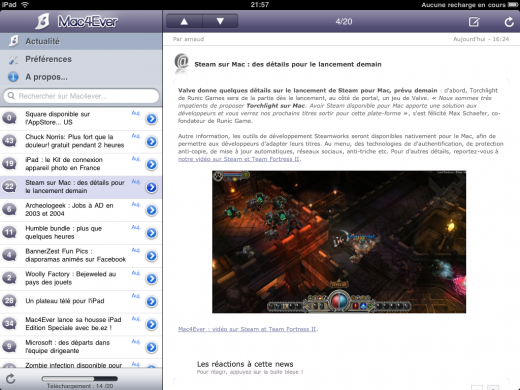This screenshot has height=390, width=520.
Task: Open arrow for BannerZest Fun Pics article
Action: pos(152,256)
